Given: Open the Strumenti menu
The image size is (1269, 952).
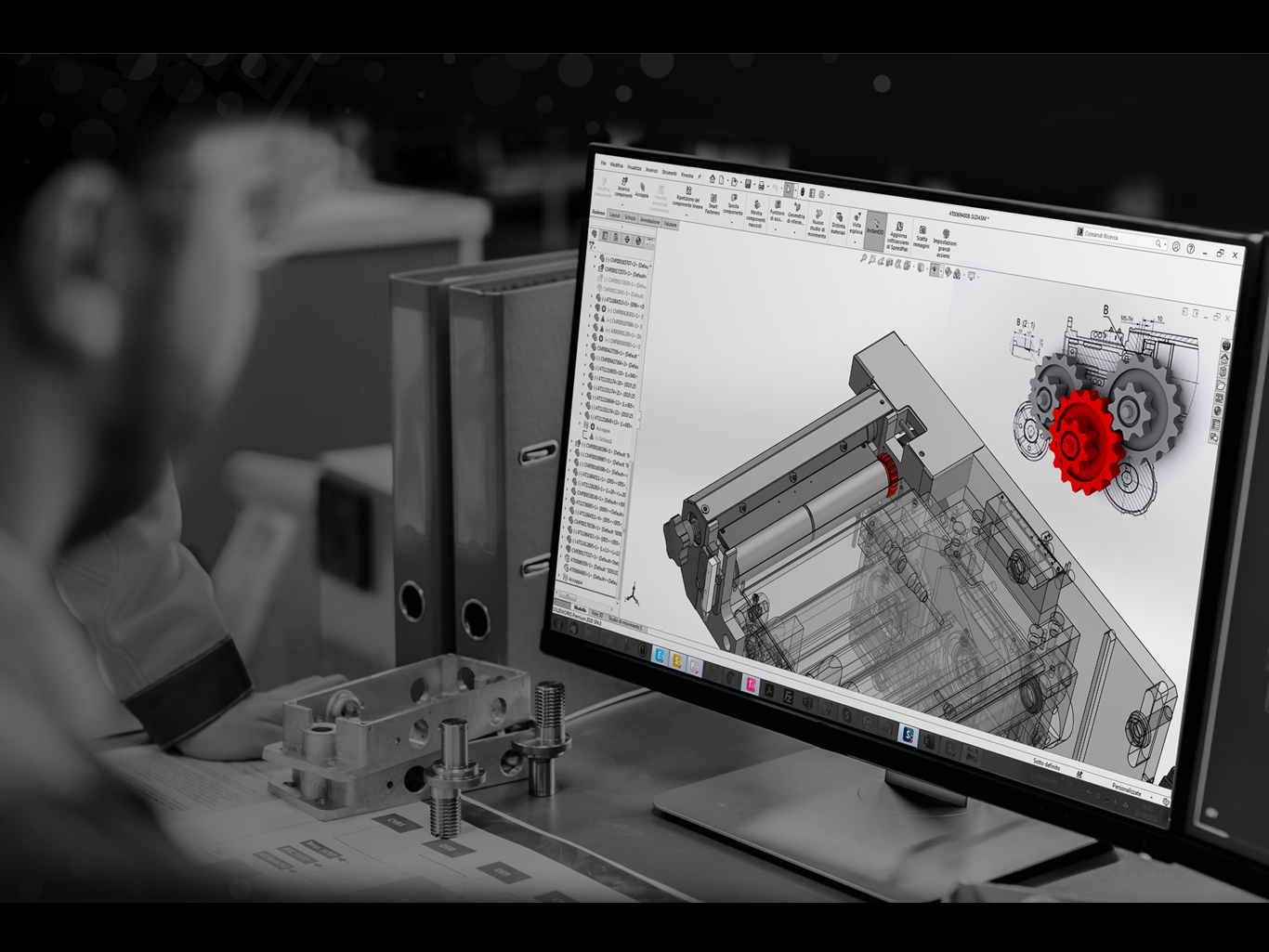Looking at the screenshot, I should click(x=669, y=173).
